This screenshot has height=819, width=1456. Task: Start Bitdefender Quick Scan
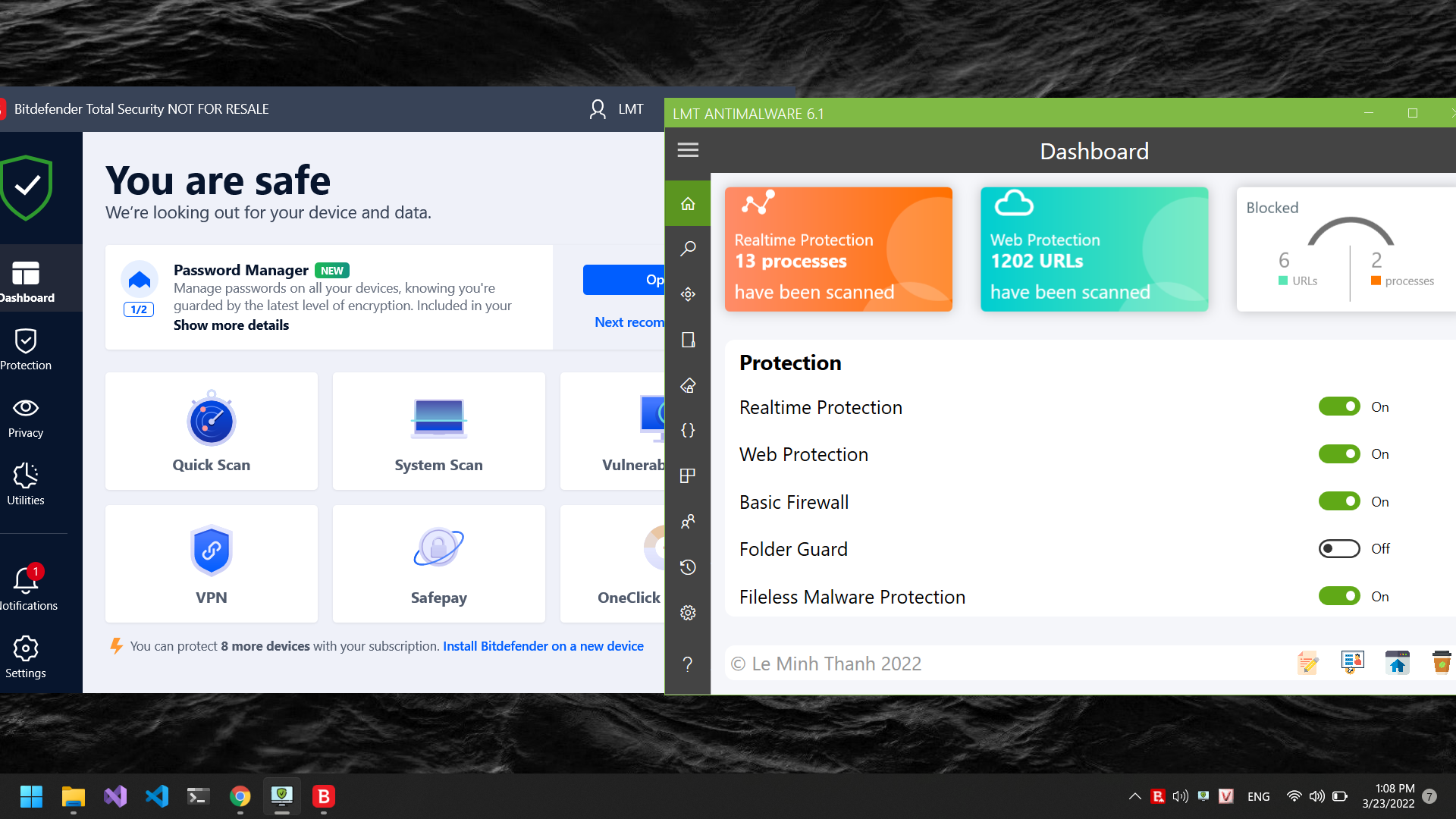[x=211, y=431]
